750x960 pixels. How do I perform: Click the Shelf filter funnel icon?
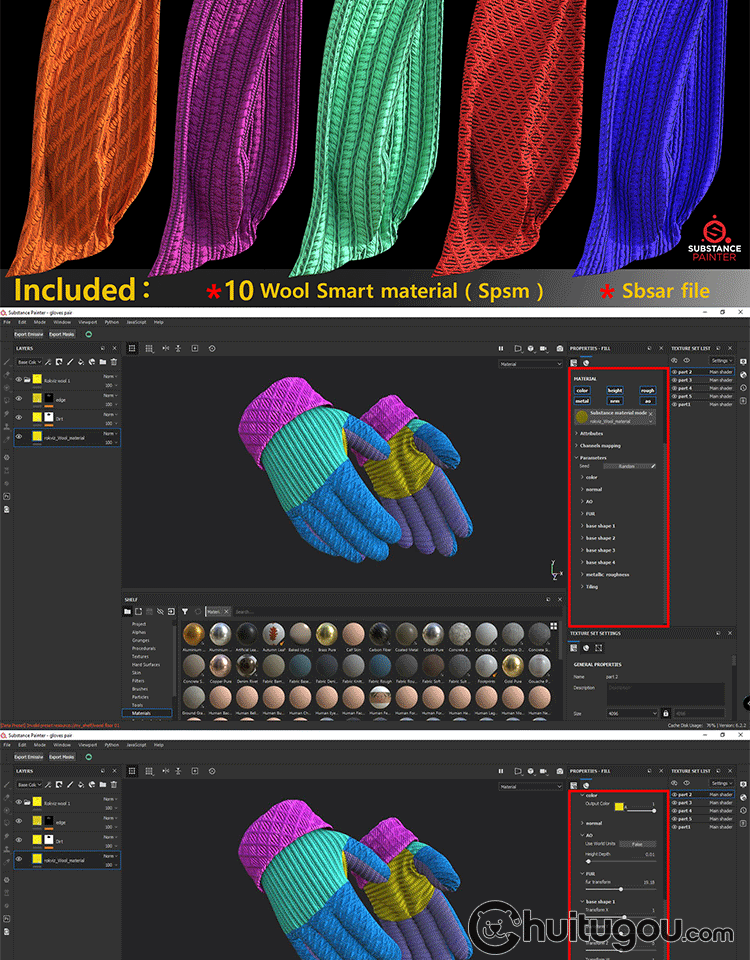pyautogui.click(x=184, y=612)
